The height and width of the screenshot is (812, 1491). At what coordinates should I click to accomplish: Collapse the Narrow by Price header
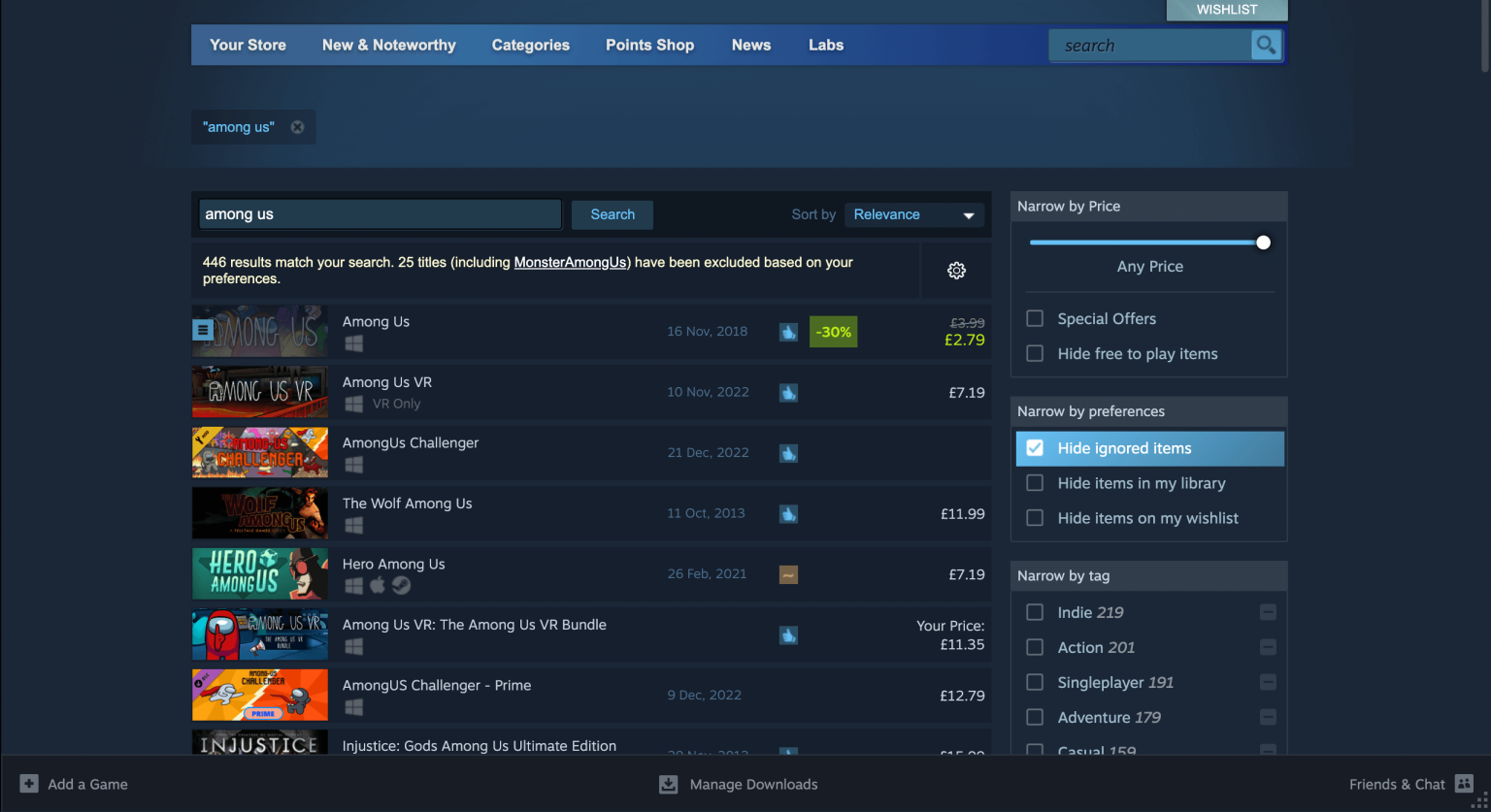pyautogui.click(x=1149, y=206)
